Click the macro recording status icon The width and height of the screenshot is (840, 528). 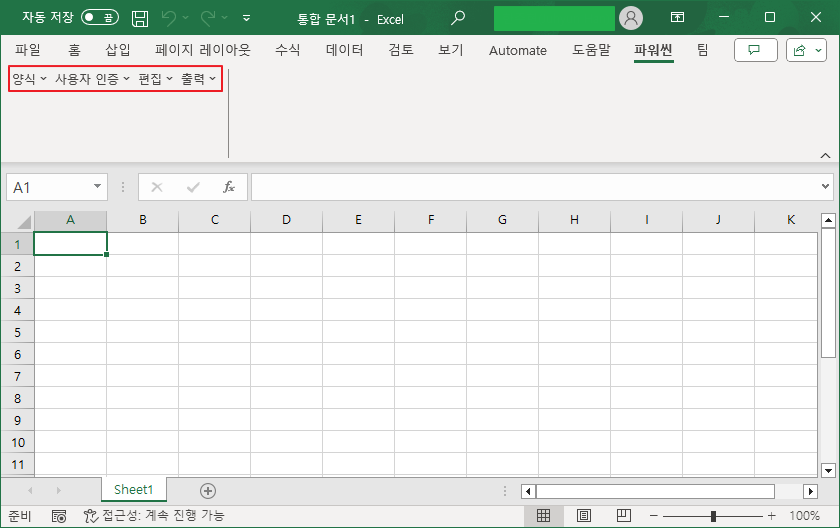coord(59,516)
